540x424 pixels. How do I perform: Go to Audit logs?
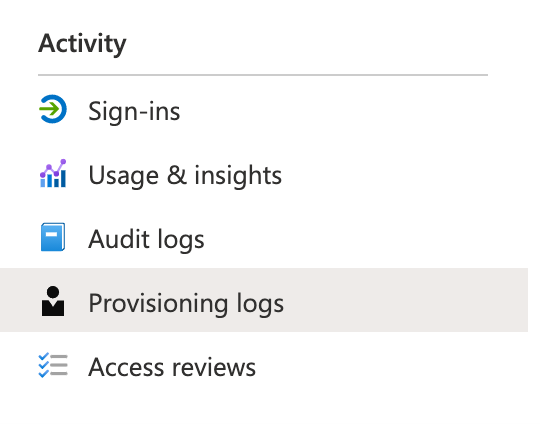264,237
